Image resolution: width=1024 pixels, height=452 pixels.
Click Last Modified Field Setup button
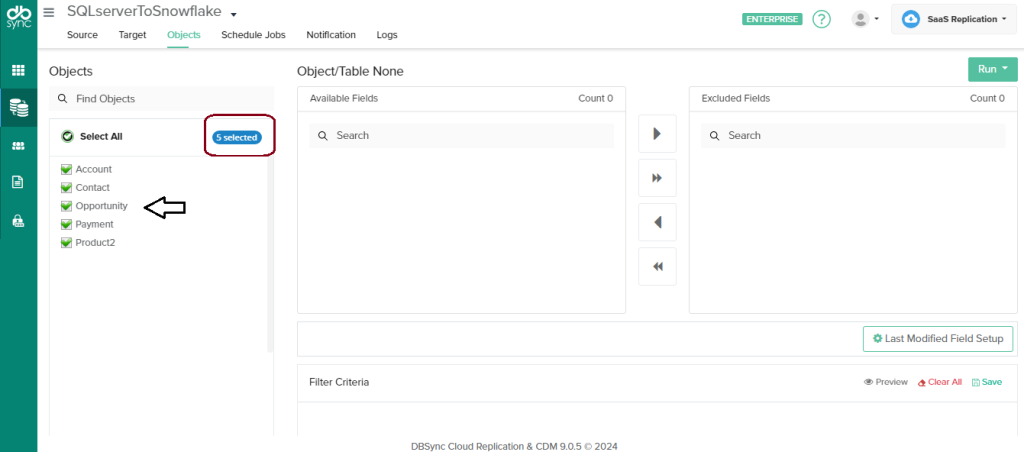point(938,339)
